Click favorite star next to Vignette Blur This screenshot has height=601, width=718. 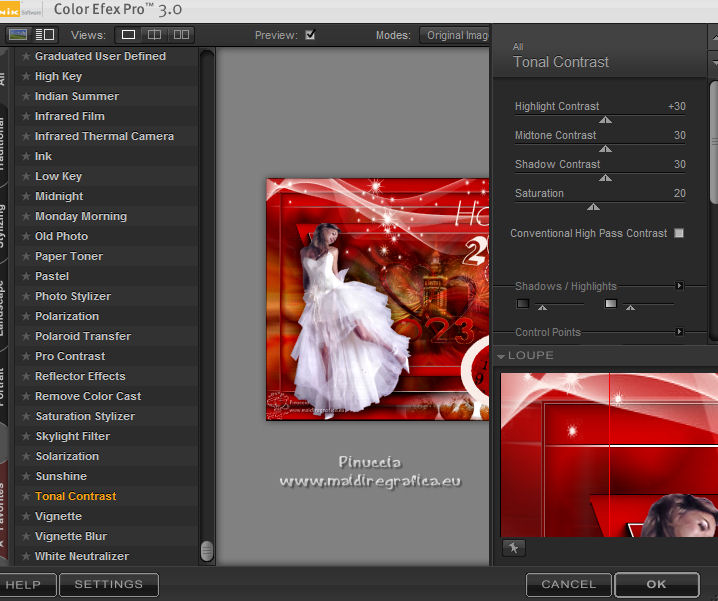click(26, 537)
